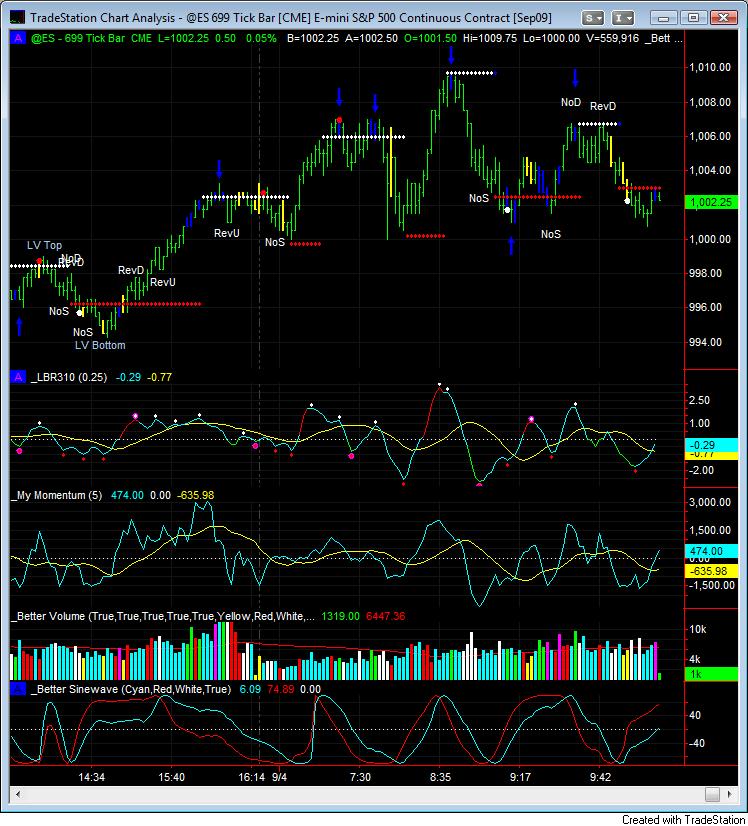Select the '@ES - 699 Tick Bar CME' status text
Image resolution: width=748 pixels, height=826 pixels.
tap(91, 38)
